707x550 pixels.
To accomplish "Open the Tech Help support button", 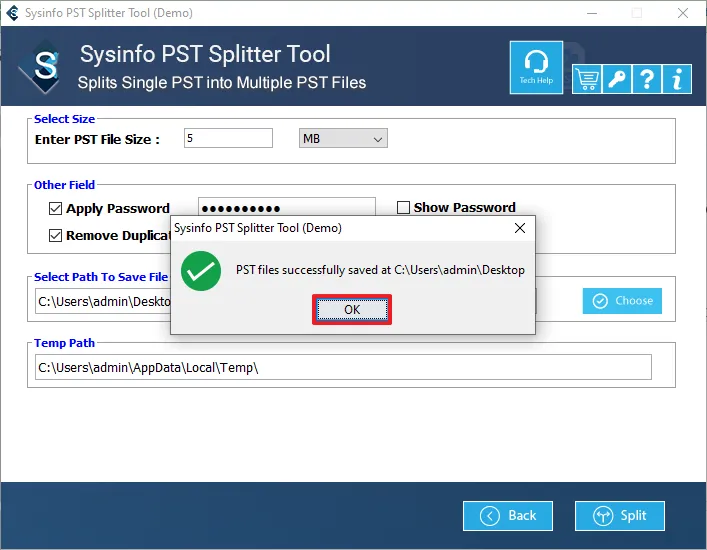I will (536, 68).
